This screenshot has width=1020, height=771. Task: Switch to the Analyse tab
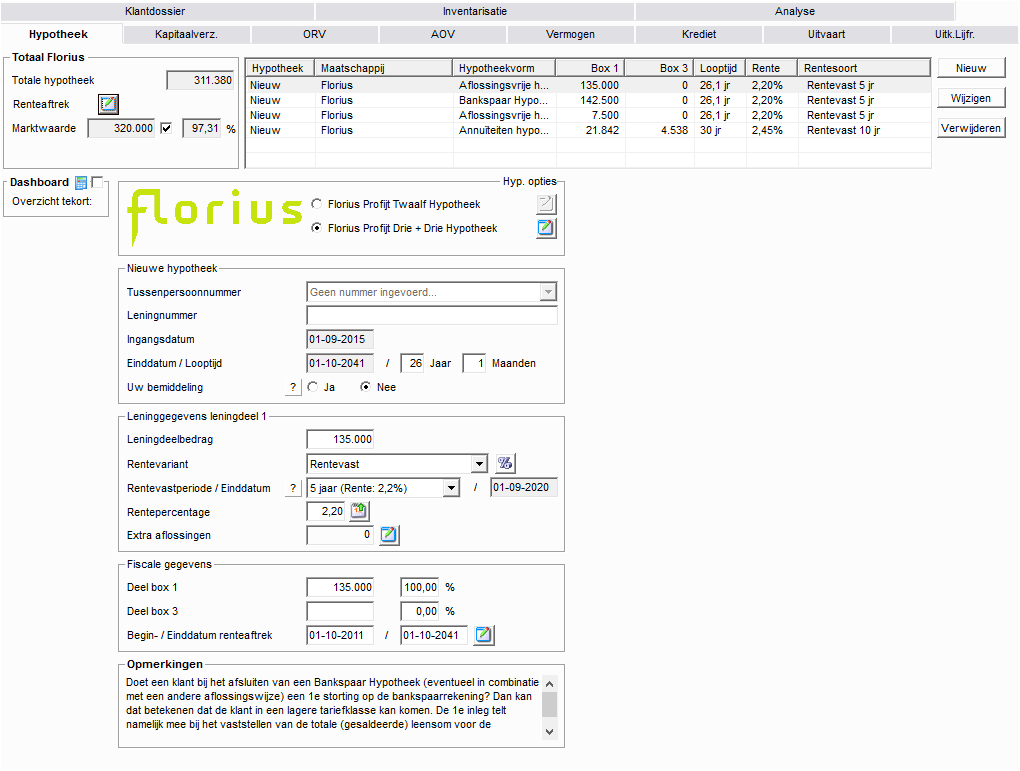click(795, 11)
